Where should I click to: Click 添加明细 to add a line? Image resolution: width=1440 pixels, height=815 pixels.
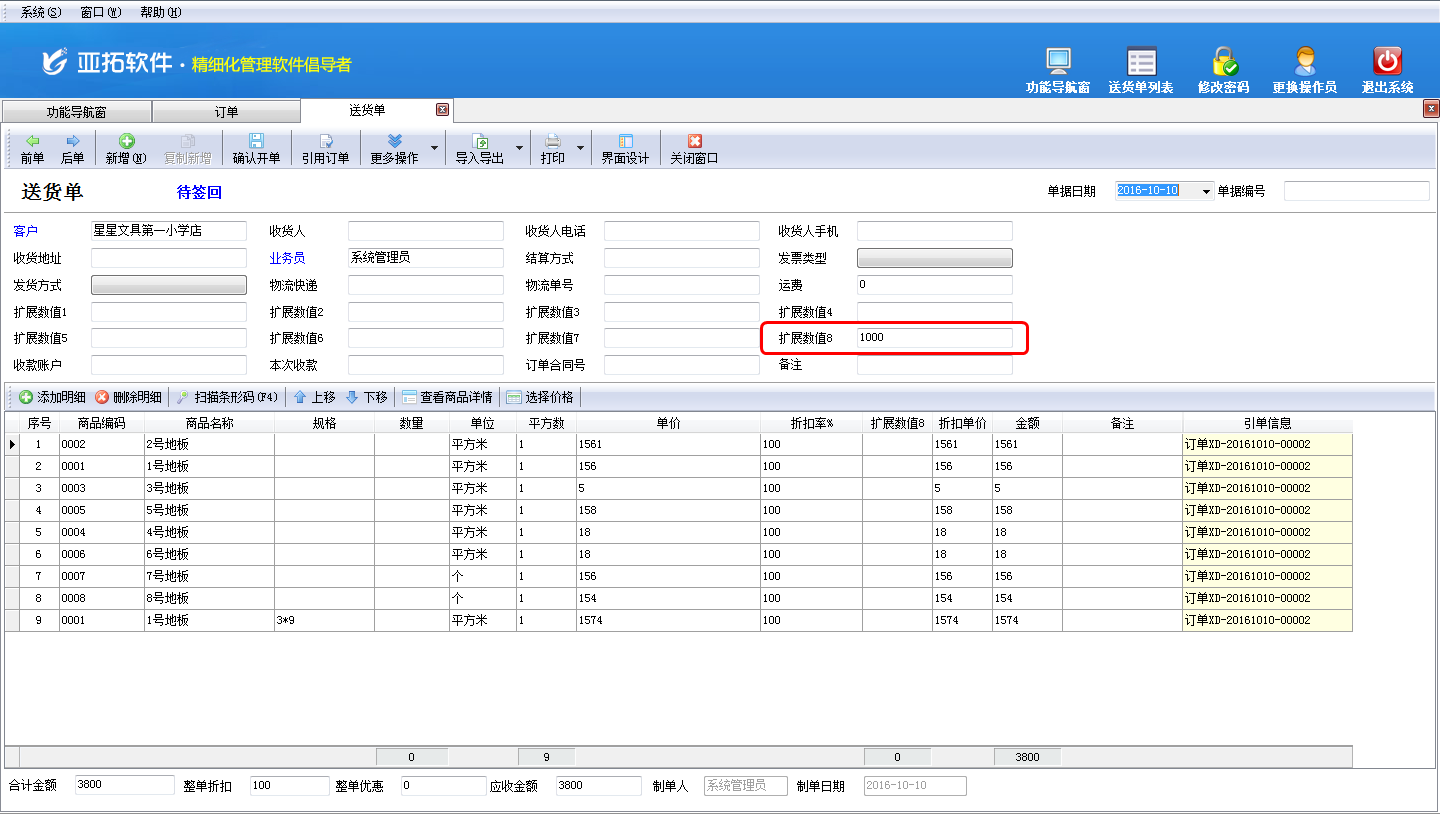click(53, 397)
